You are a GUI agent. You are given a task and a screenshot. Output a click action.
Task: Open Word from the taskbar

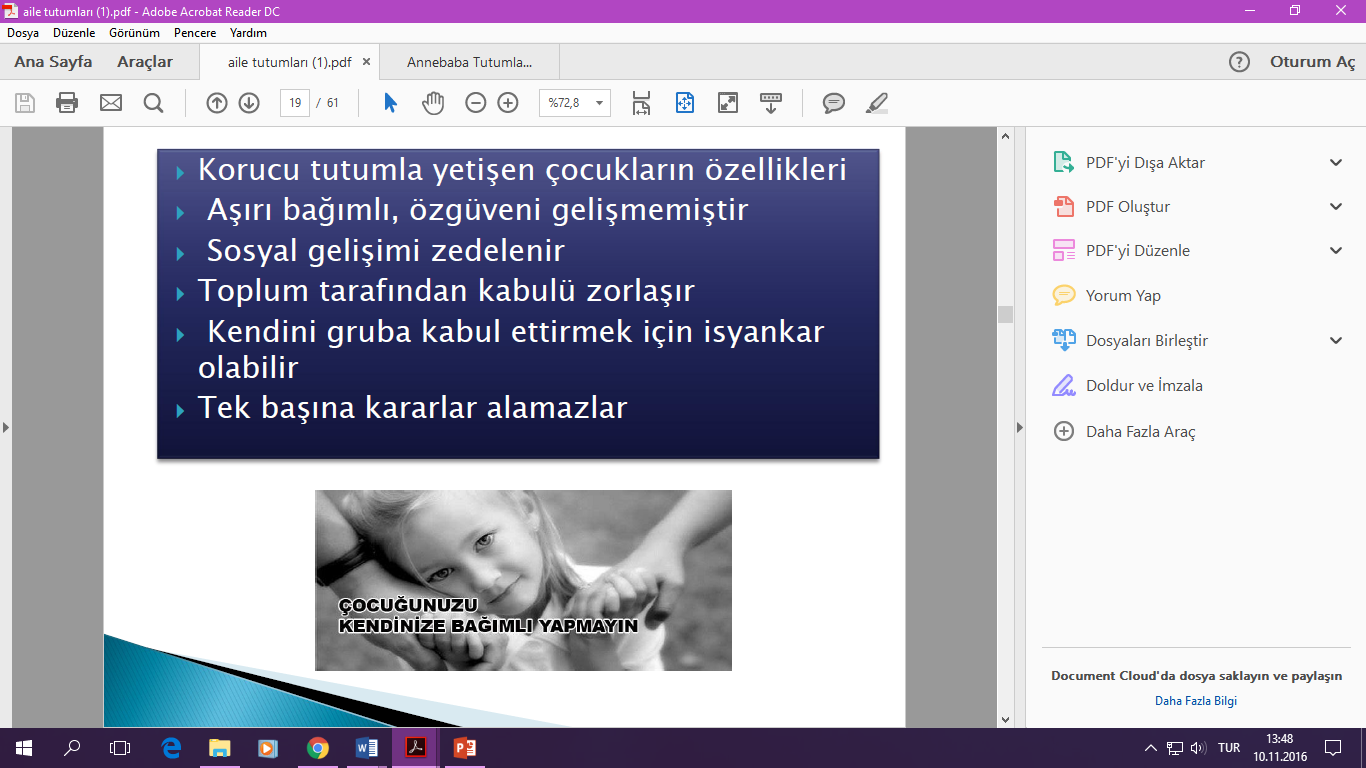[367, 747]
